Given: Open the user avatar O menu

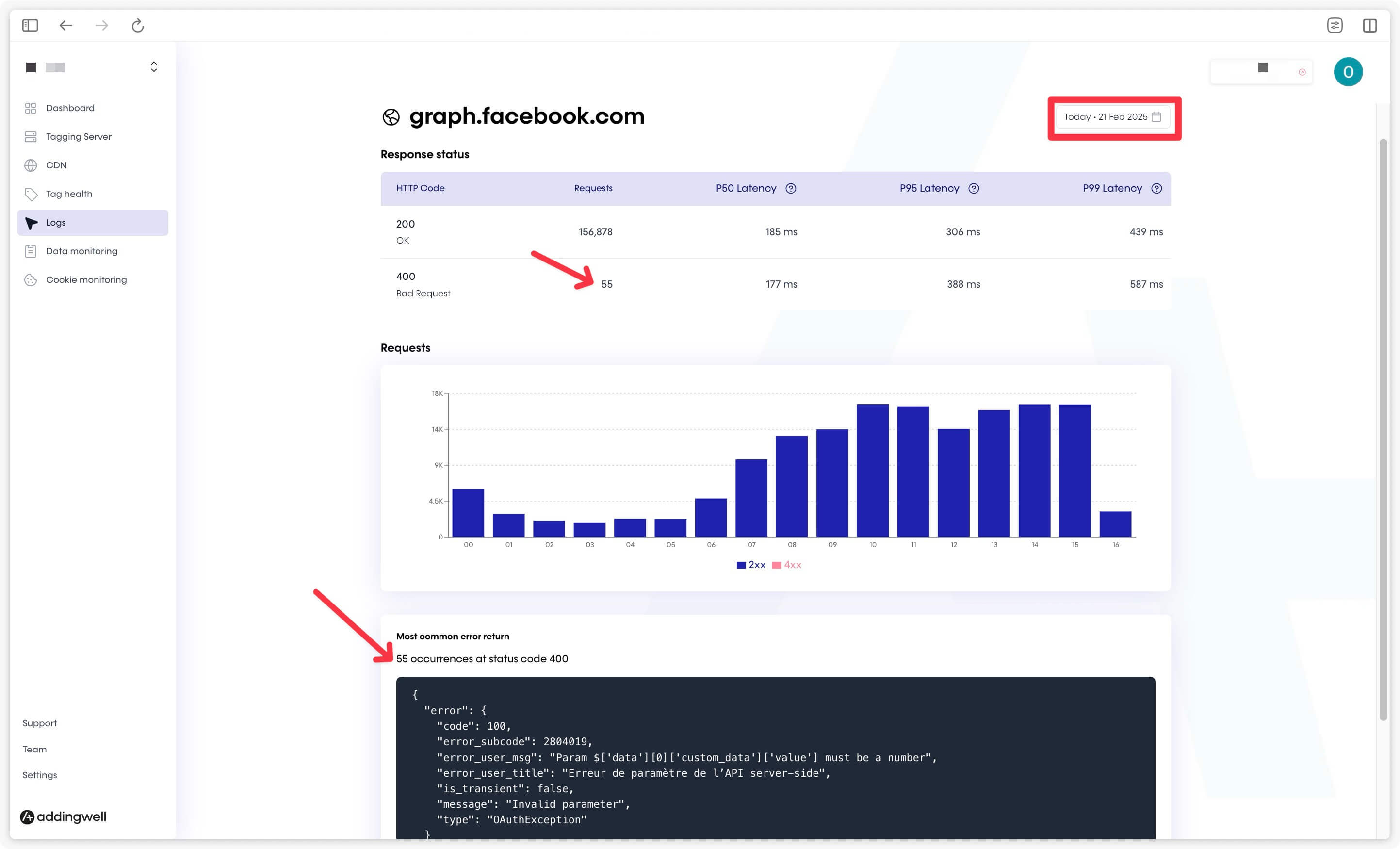Looking at the screenshot, I should coord(1348,72).
